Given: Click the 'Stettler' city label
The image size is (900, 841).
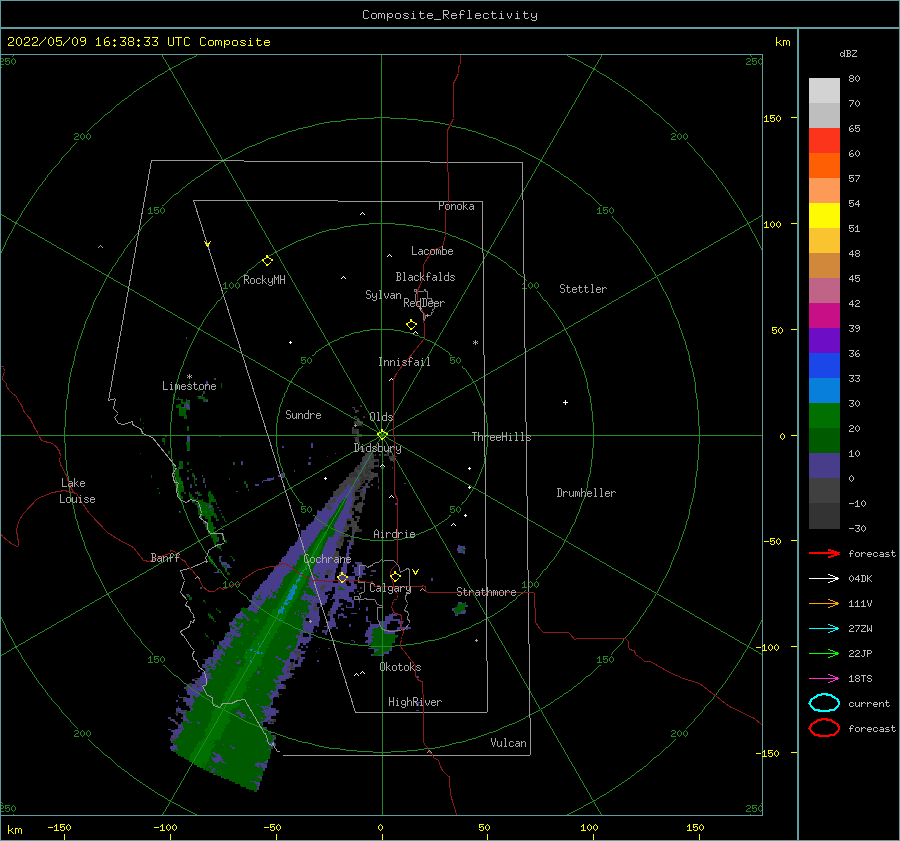Looking at the screenshot, I should pos(583,289).
